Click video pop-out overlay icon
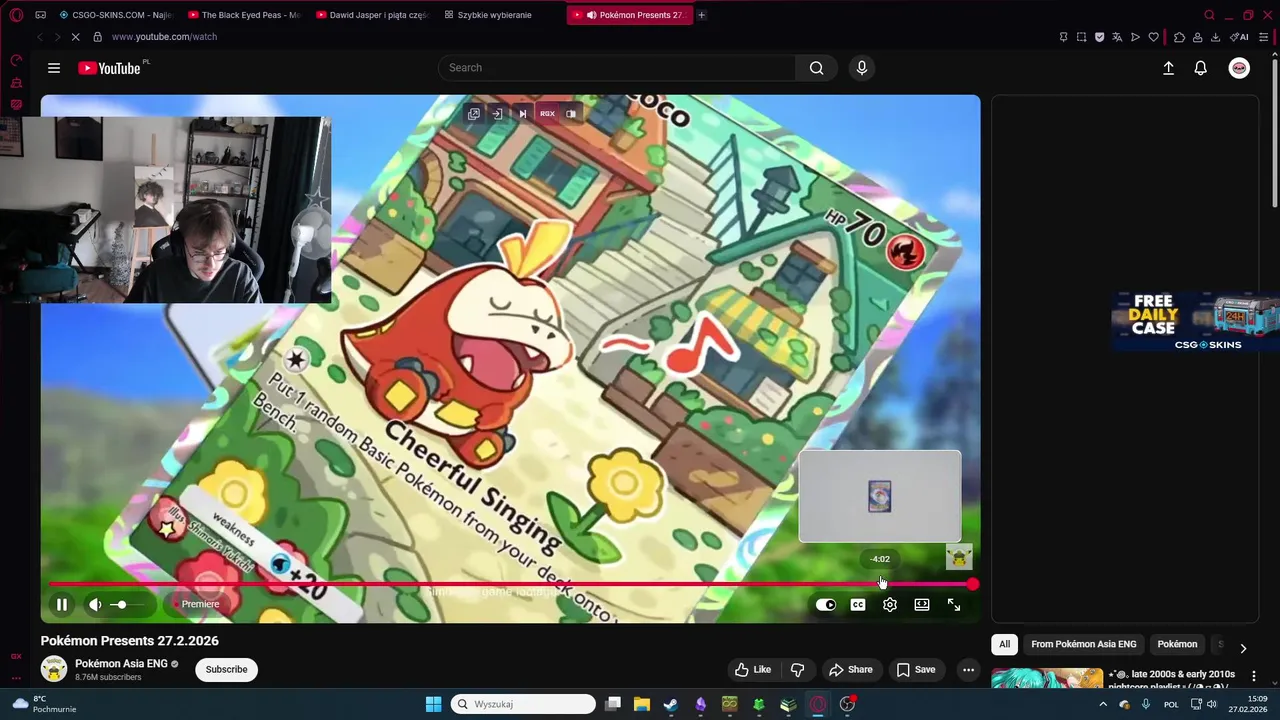Image resolution: width=1280 pixels, height=720 pixels. 474,114
